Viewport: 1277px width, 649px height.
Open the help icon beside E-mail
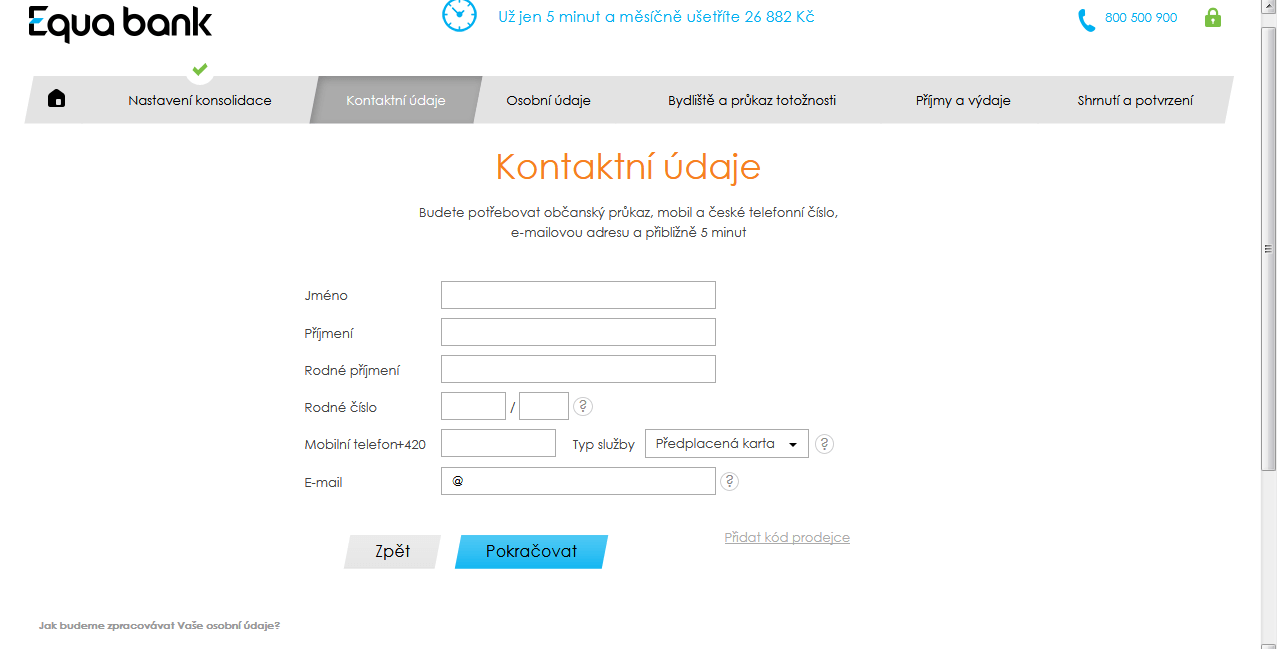pyautogui.click(x=730, y=481)
